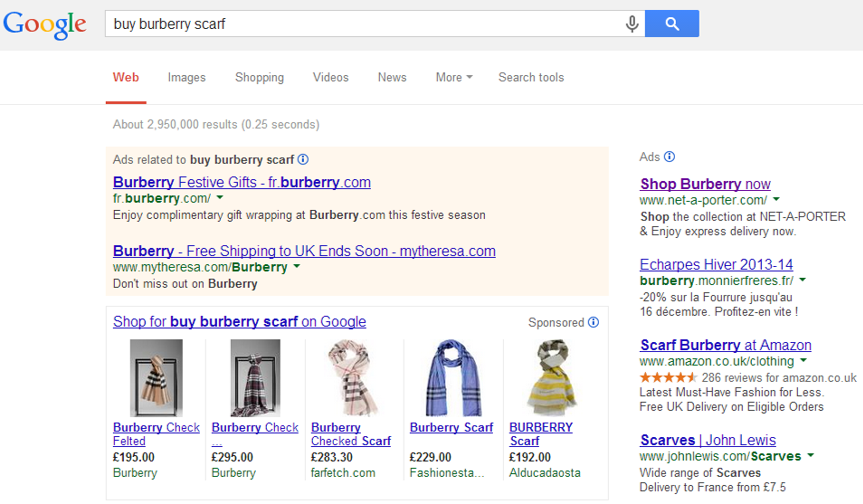Screen dimensions: 863x504
Task: Click Fashionesta seller text
Action: click(x=447, y=473)
